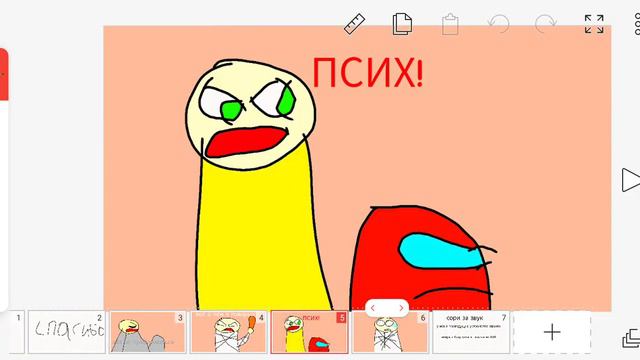Add a new frame

click(x=552, y=332)
